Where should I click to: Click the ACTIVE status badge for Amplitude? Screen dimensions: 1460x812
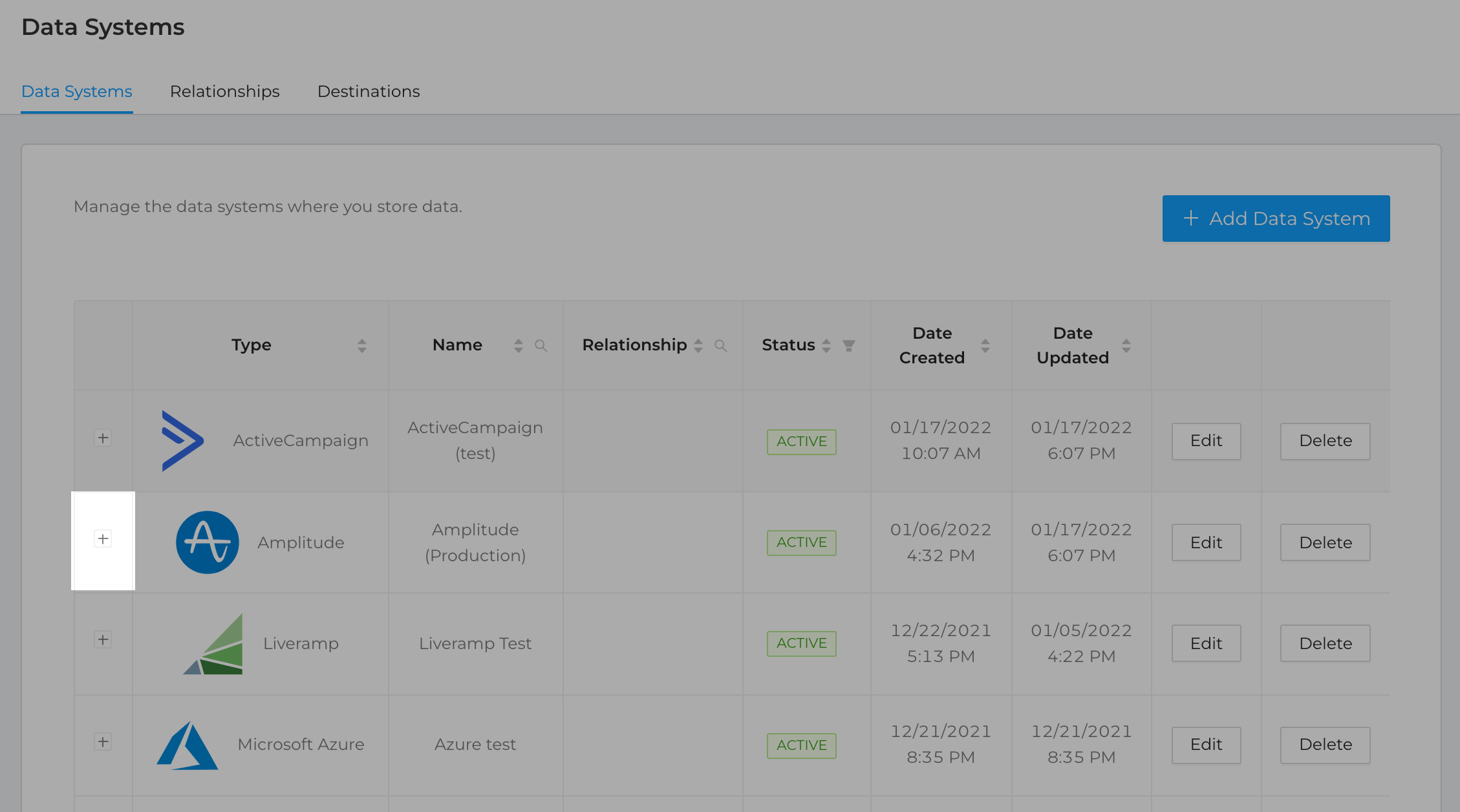pyautogui.click(x=802, y=543)
